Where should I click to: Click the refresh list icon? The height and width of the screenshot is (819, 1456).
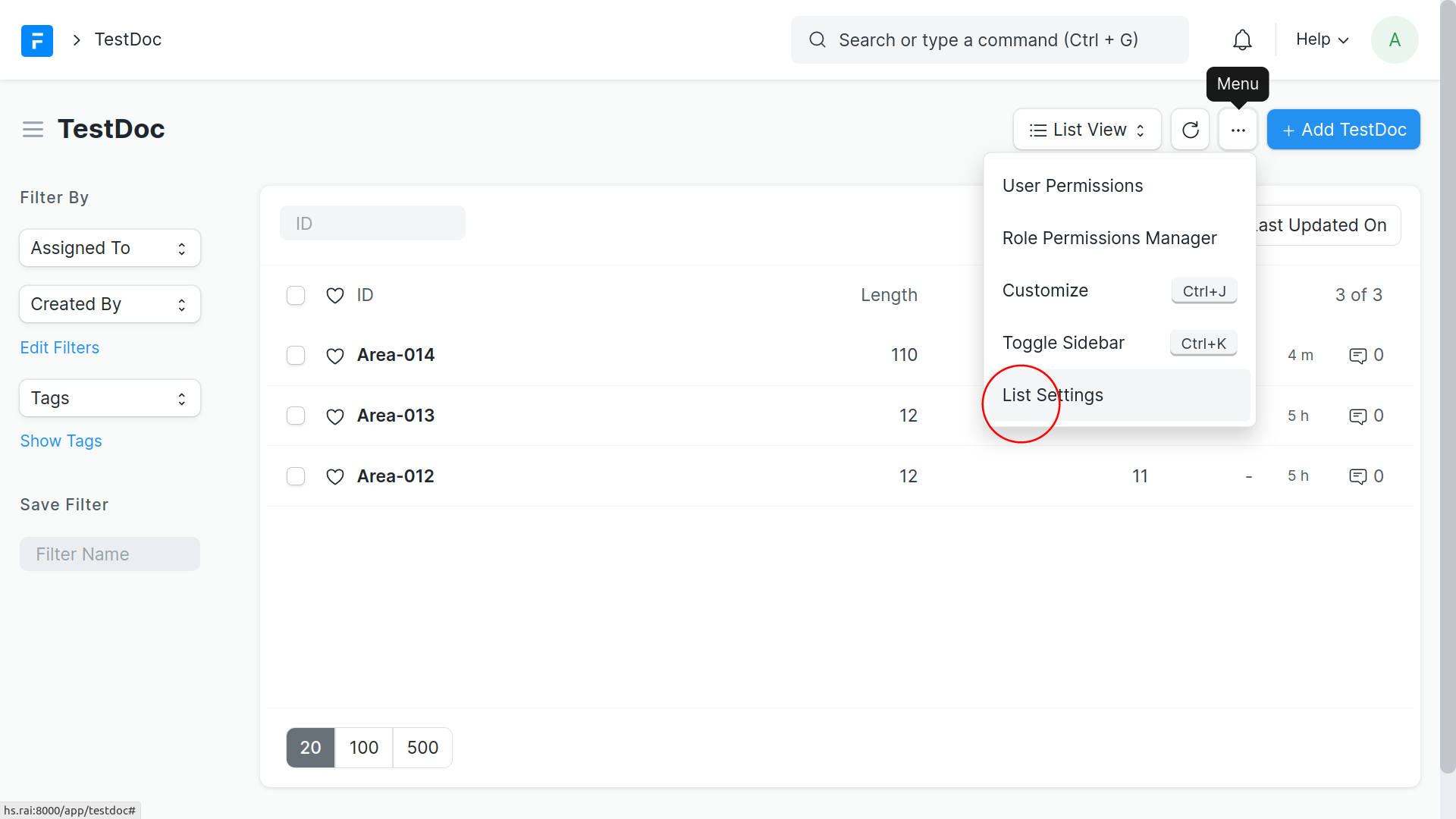1190,130
